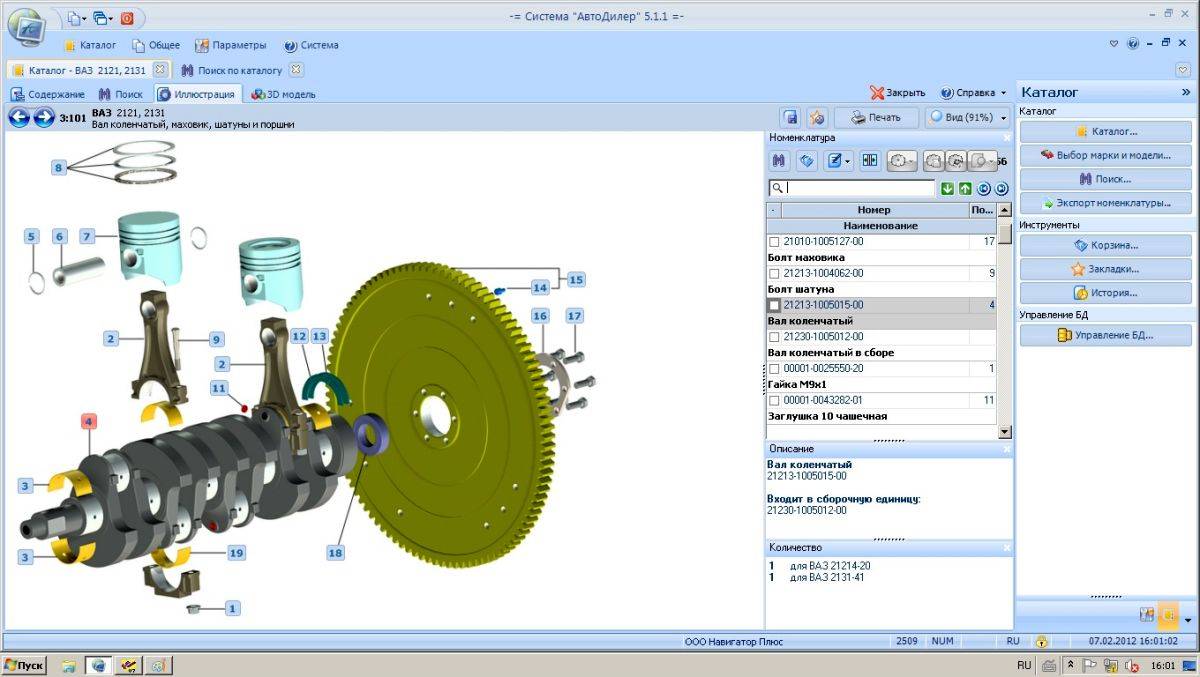The image size is (1200, 677).
Task: Click the help question mark in title bar area
Action: tap(1133, 44)
